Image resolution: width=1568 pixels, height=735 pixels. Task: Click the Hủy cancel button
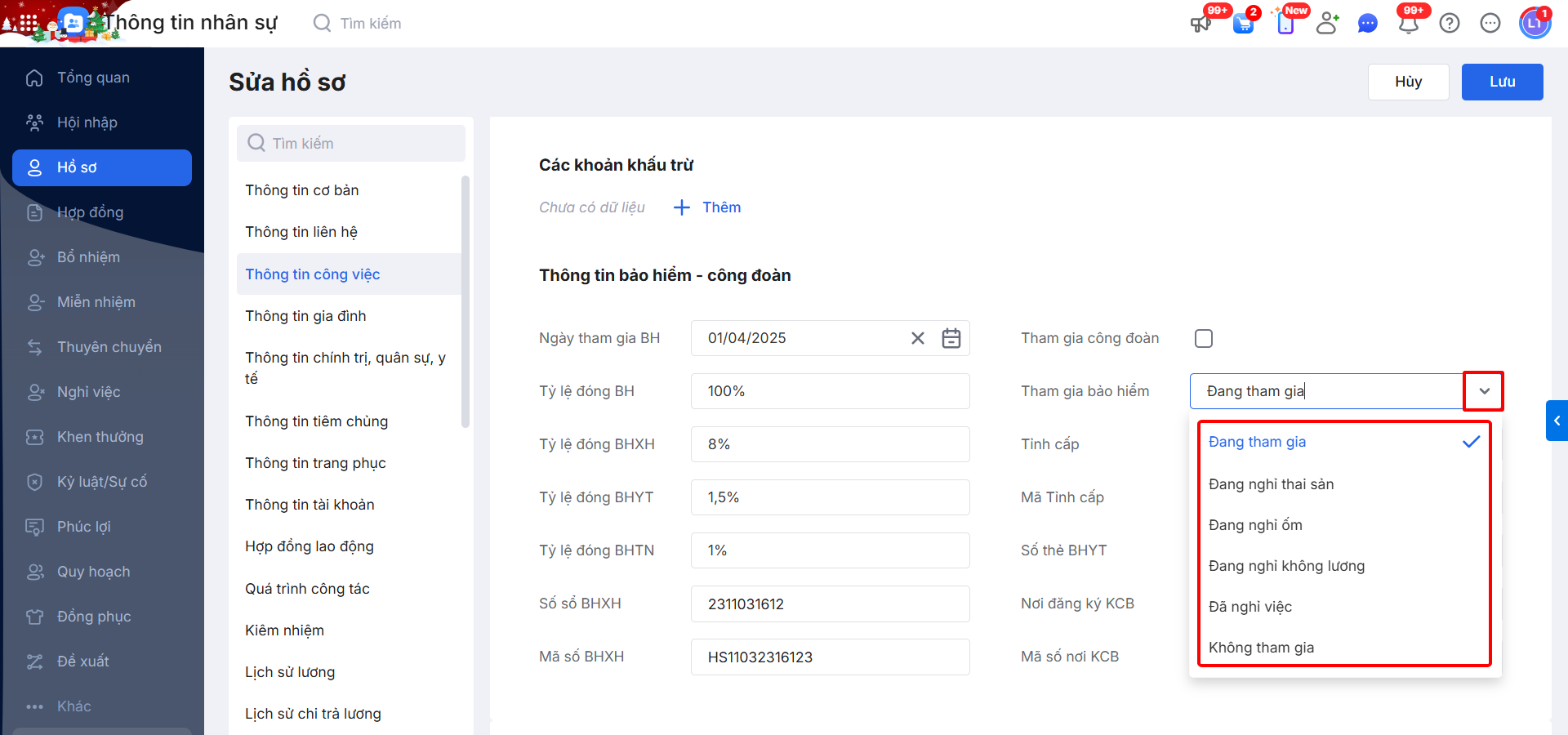pyautogui.click(x=1408, y=82)
